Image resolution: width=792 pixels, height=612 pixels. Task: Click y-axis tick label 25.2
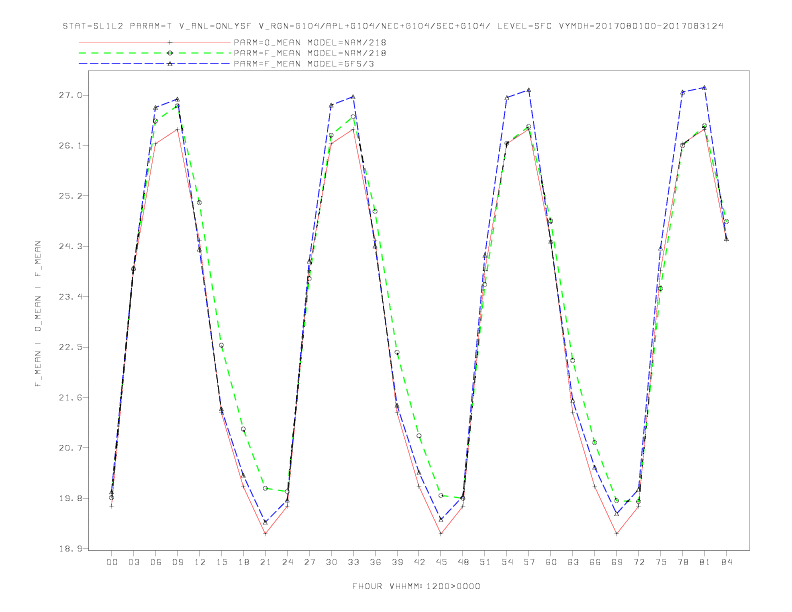(70, 196)
